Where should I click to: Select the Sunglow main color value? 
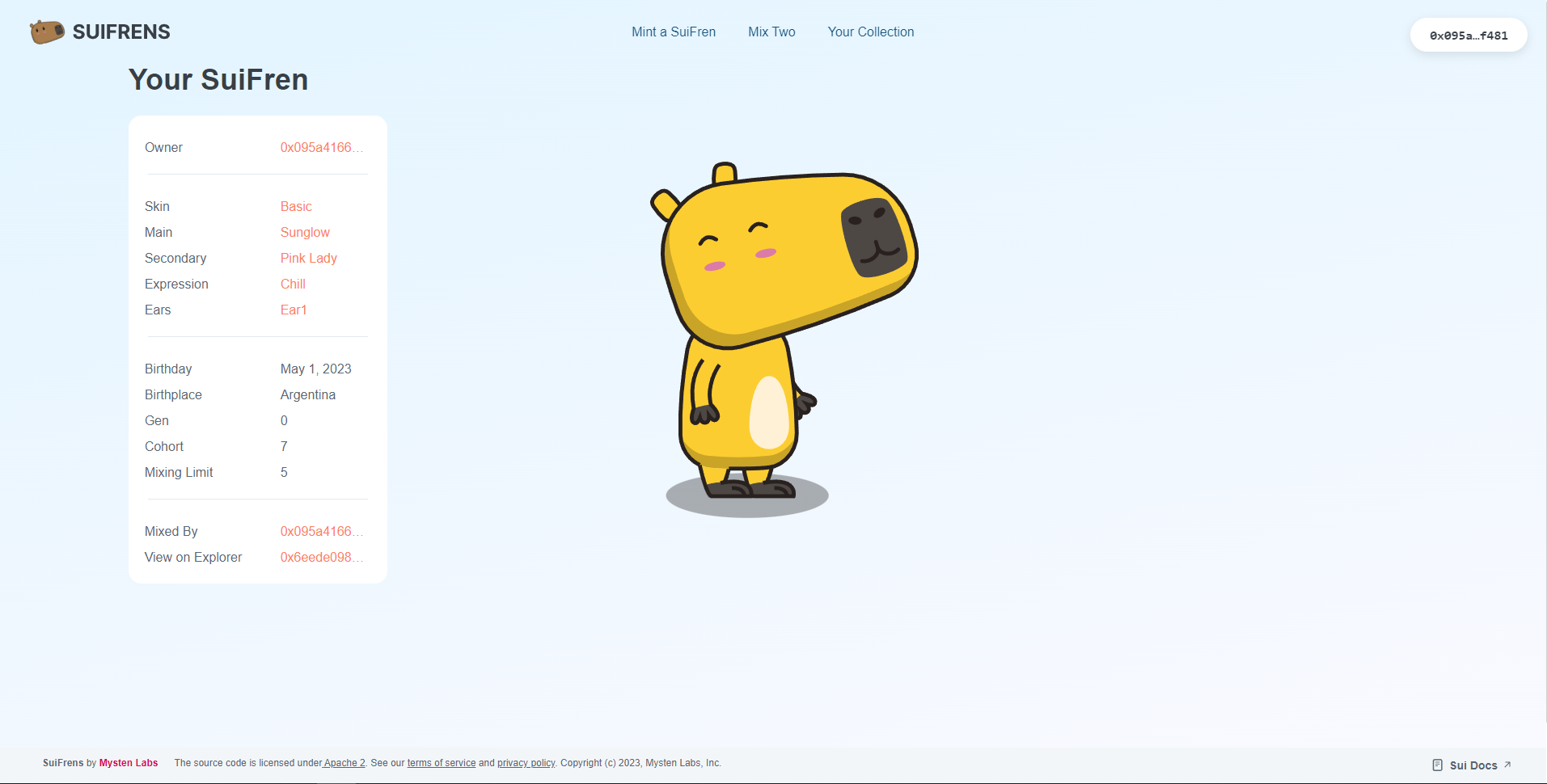(305, 233)
